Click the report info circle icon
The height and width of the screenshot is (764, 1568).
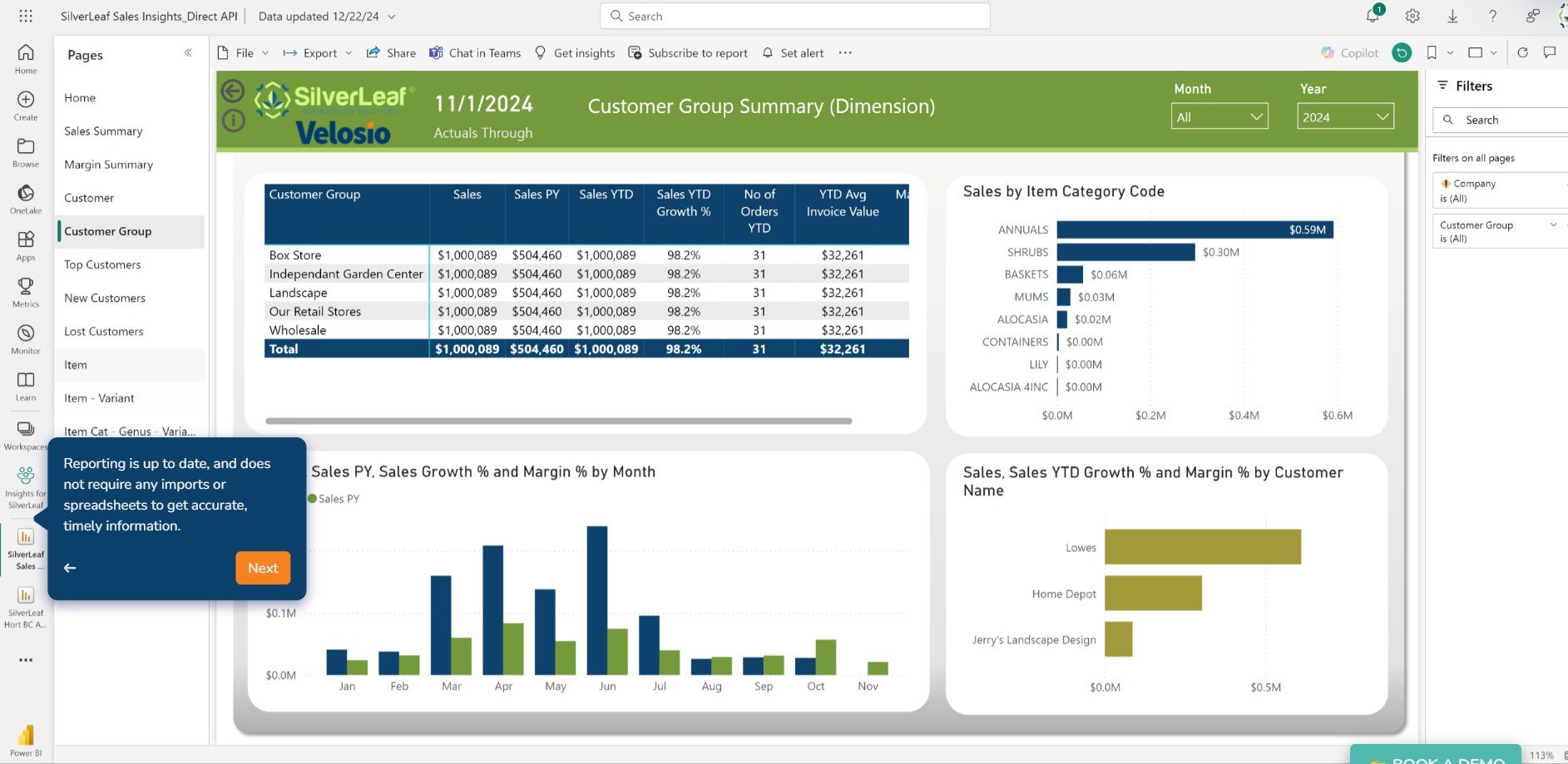tap(234, 121)
